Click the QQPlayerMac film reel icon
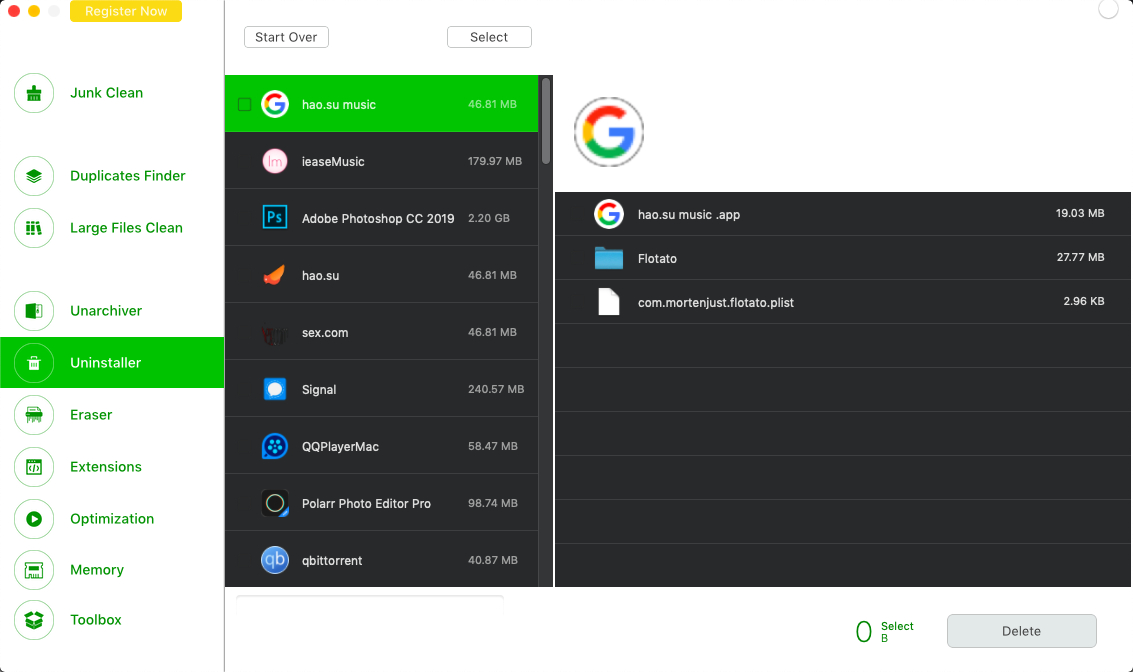 click(x=275, y=447)
